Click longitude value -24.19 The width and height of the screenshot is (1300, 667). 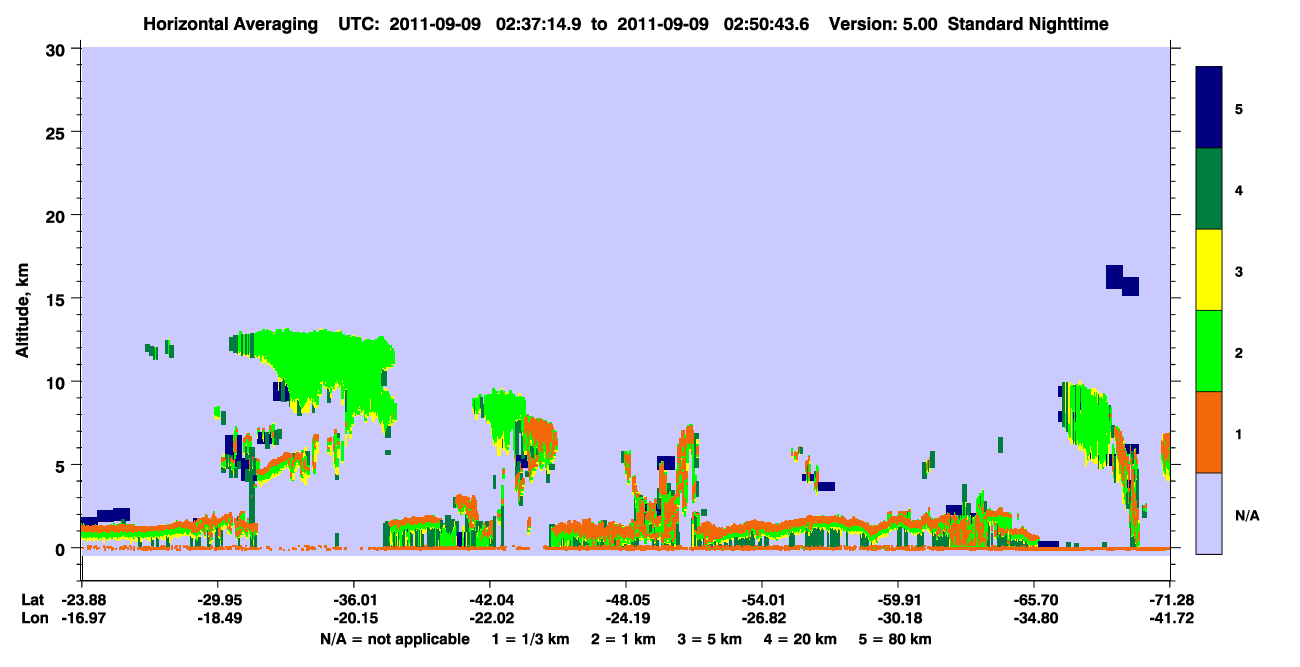[625, 618]
